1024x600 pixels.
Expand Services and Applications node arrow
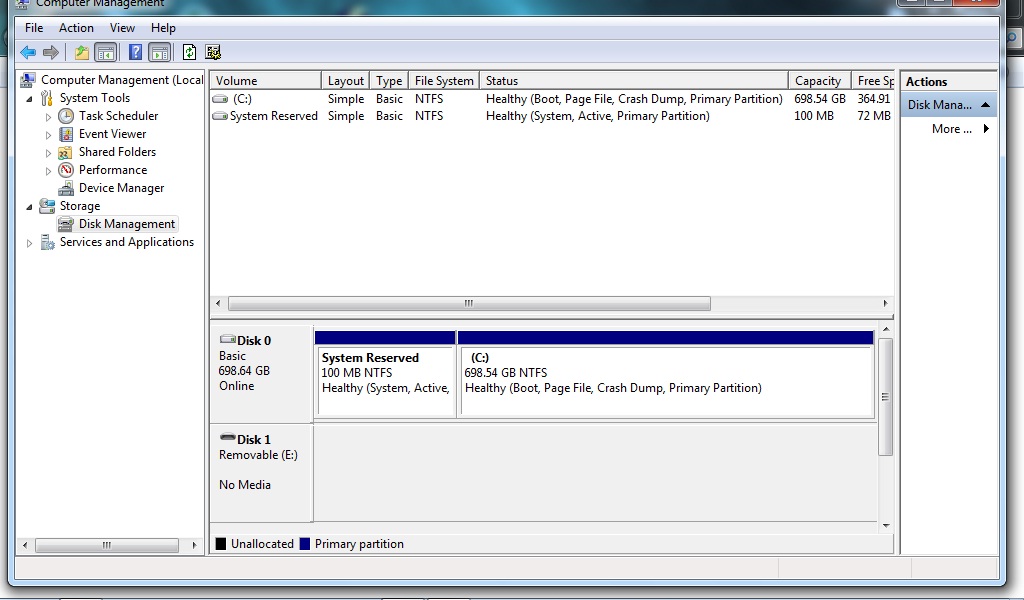[x=29, y=244]
